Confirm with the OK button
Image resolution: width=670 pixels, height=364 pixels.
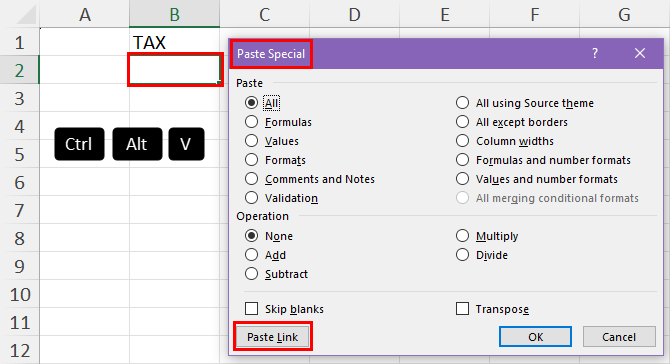[535, 337]
